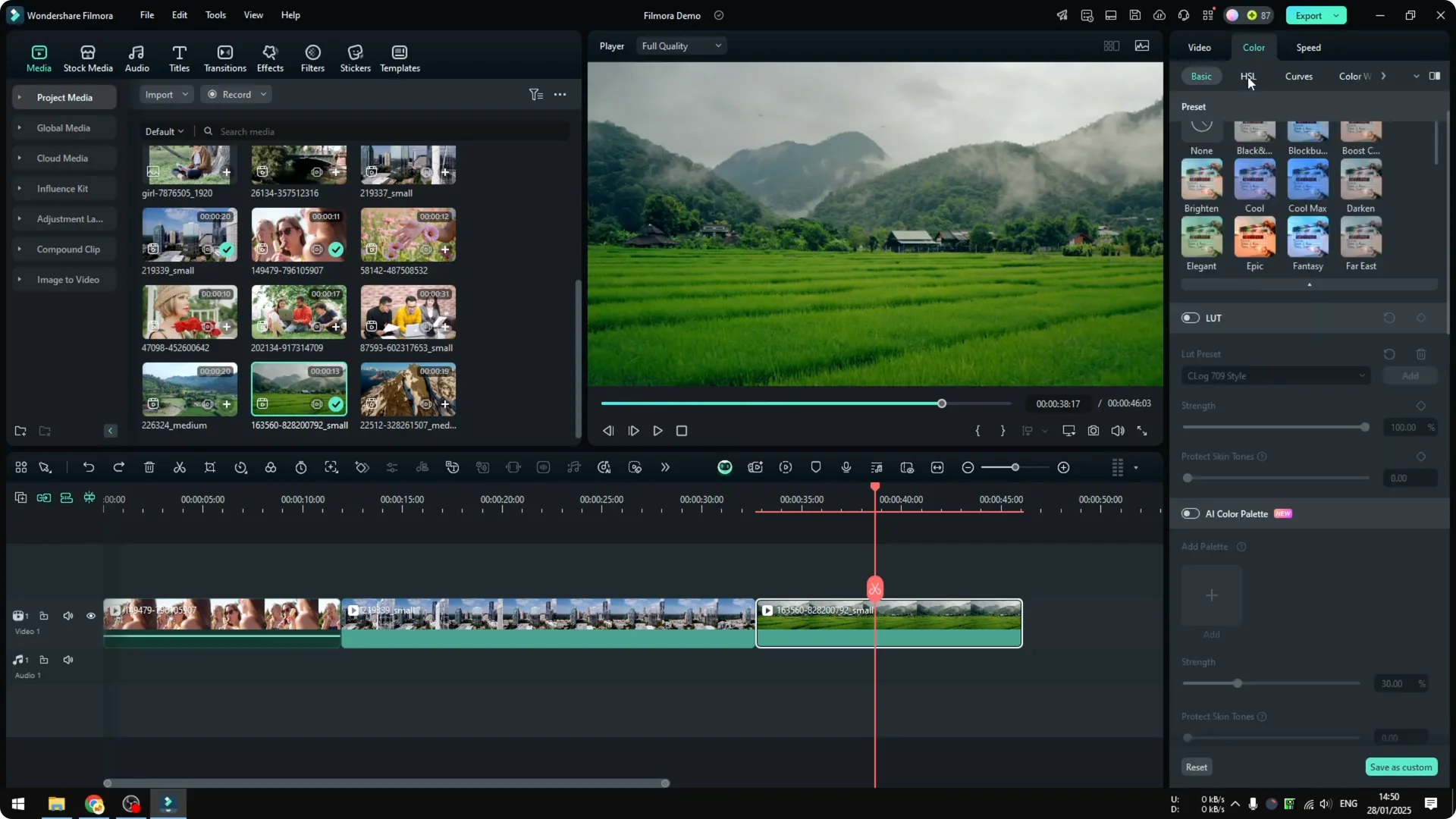This screenshot has height=819, width=1456.
Task: Open the Tools menu
Action: [215, 15]
